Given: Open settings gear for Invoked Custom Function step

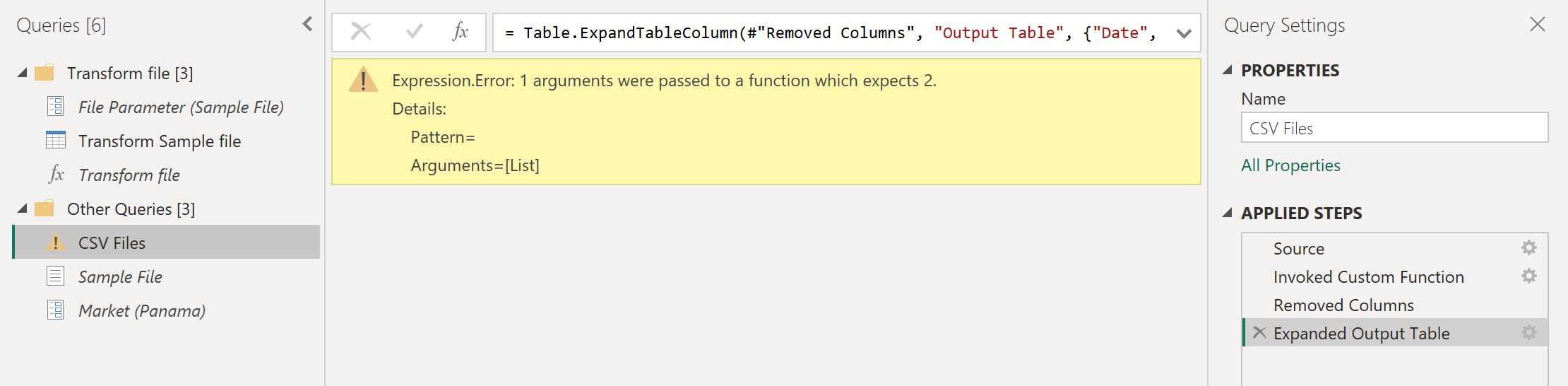Looking at the screenshot, I should (x=1529, y=276).
